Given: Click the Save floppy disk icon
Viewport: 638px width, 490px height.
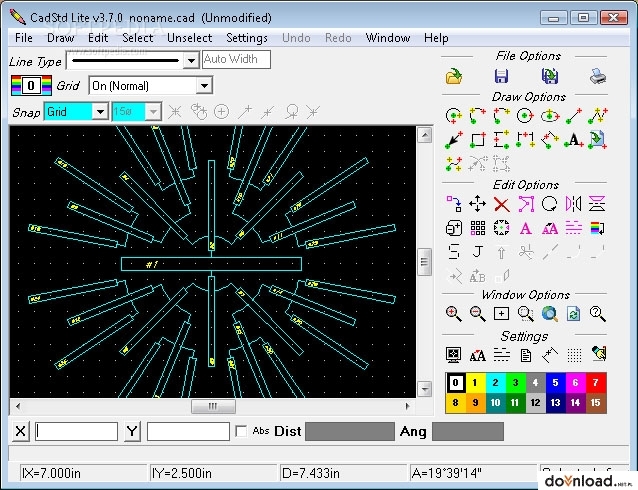Looking at the screenshot, I should [x=501, y=76].
